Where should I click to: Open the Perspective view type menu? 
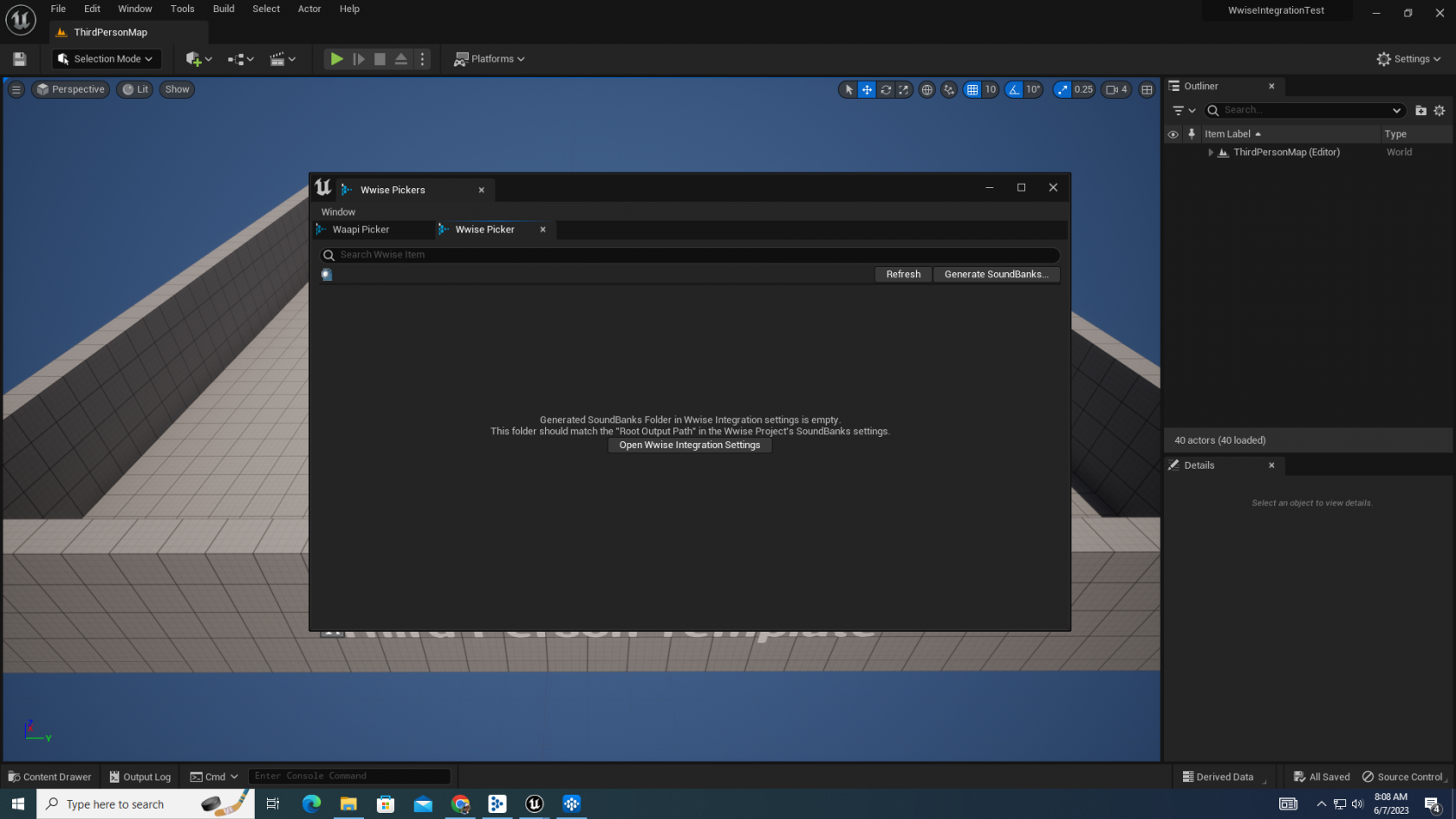point(71,89)
